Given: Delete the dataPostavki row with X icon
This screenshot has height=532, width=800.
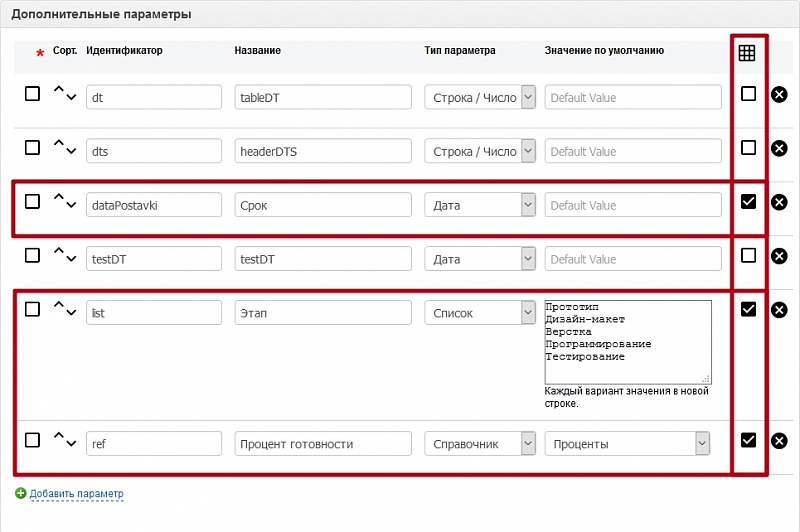Looking at the screenshot, I should [779, 202].
